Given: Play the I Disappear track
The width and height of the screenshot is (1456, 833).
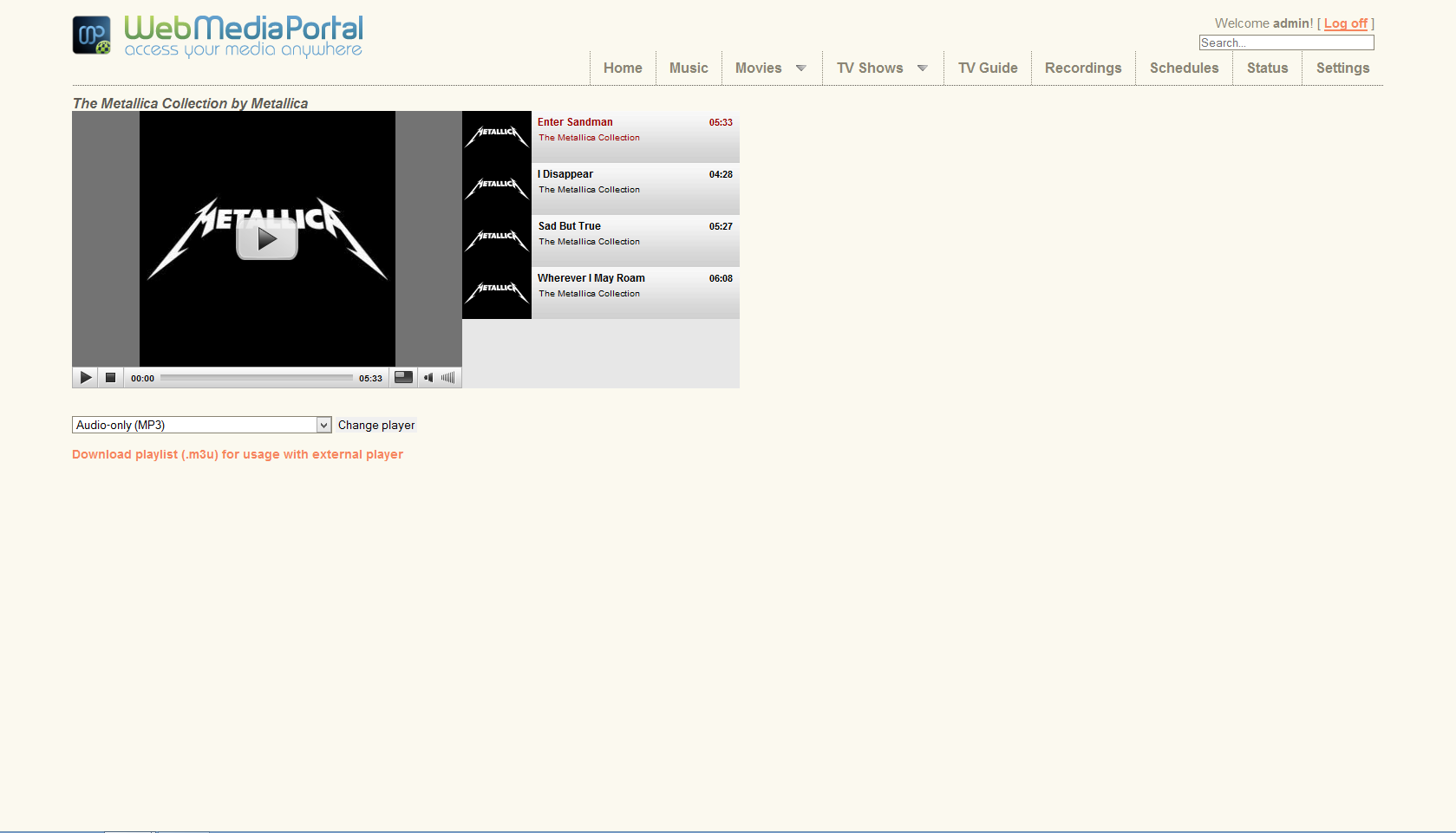Looking at the screenshot, I should tap(565, 174).
